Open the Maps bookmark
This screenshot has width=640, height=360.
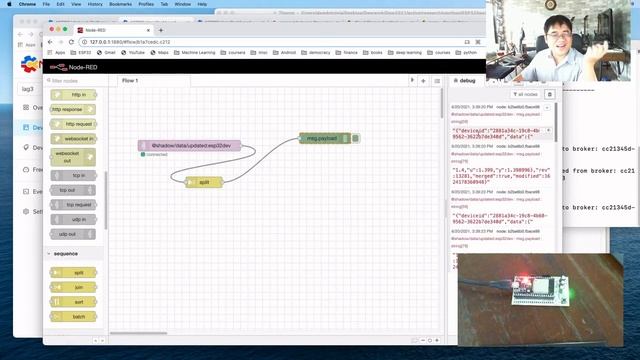[x=160, y=53]
